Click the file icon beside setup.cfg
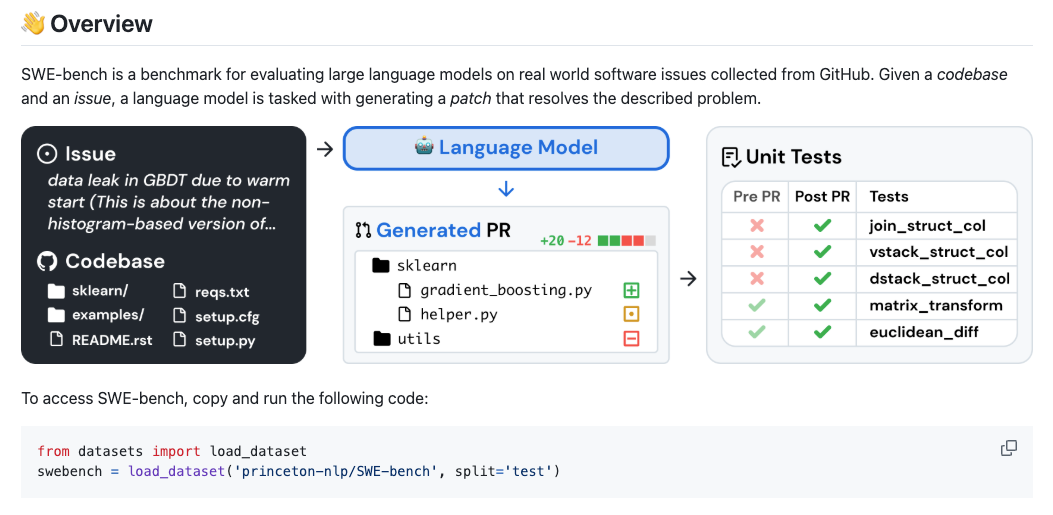1053x515 pixels. [179, 316]
